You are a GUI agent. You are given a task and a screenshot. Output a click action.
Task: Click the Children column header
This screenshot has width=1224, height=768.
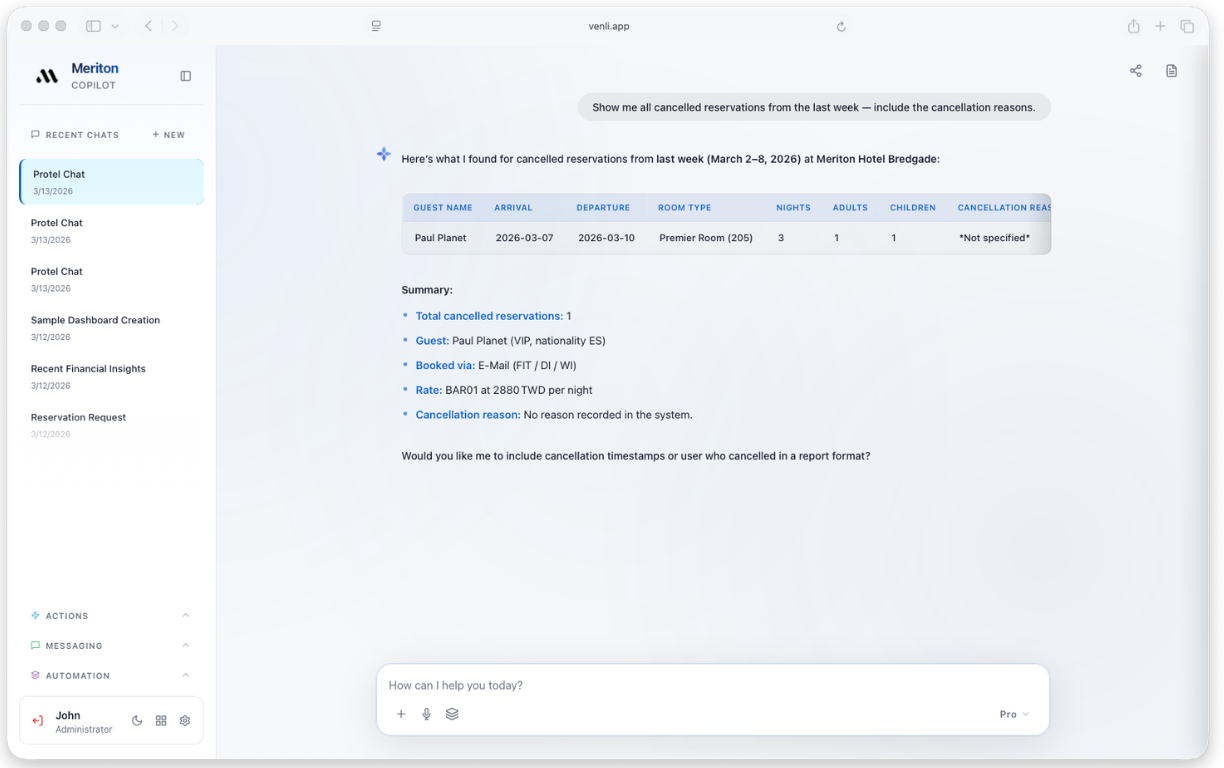coord(913,208)
